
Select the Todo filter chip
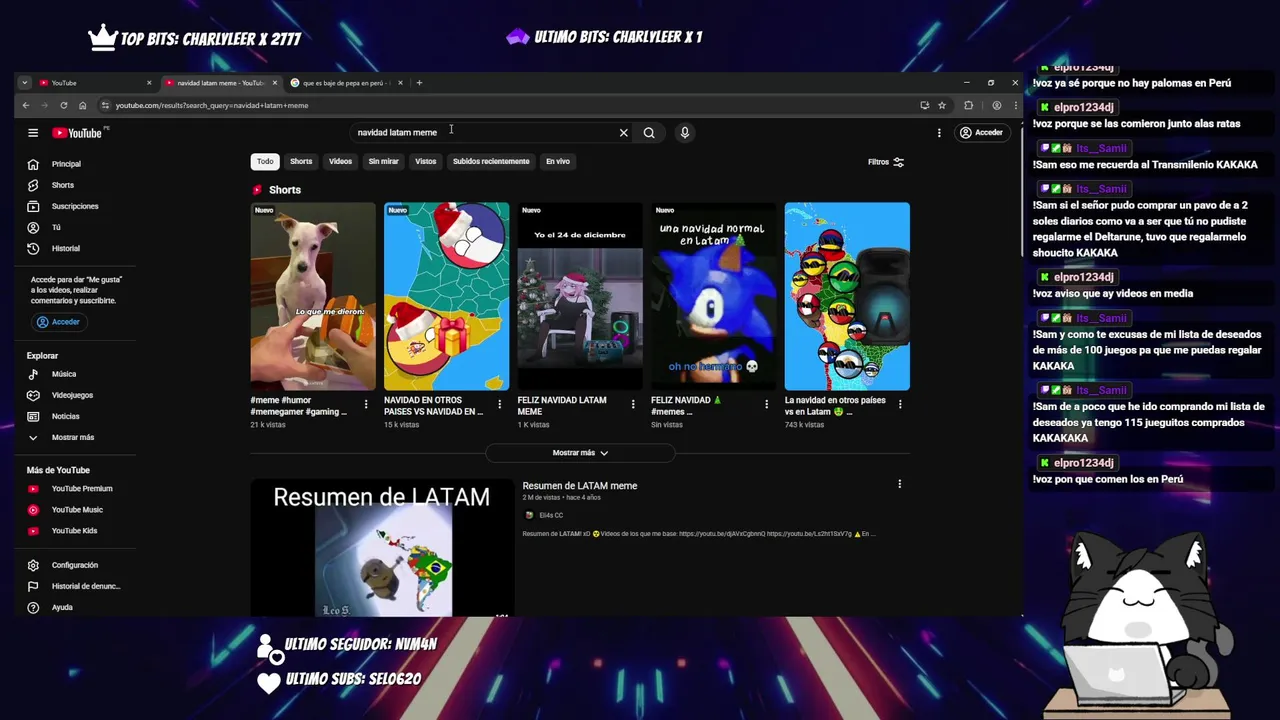pyautogui.click(x=265, y=161)
